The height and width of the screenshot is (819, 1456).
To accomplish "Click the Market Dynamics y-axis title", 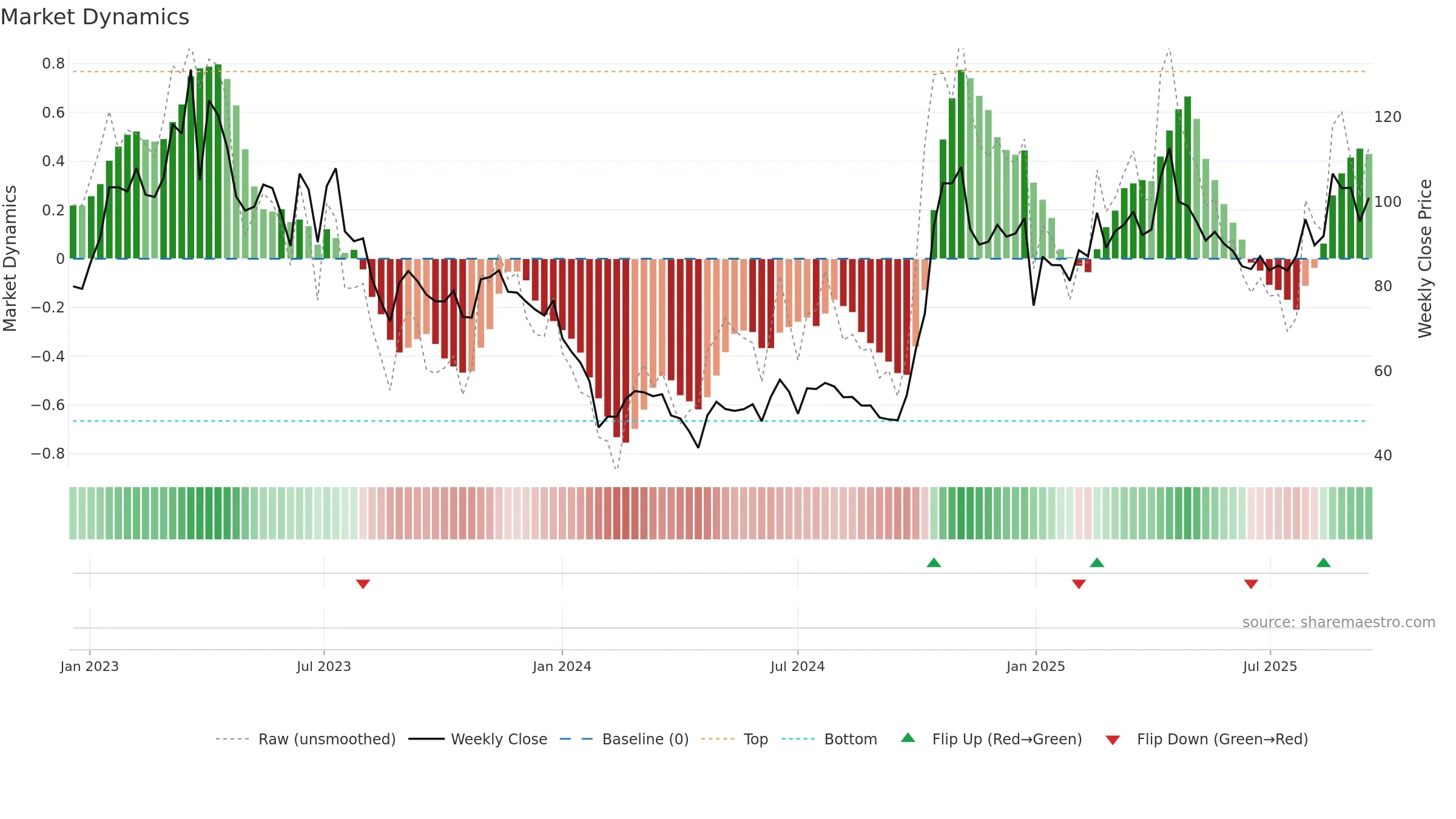I will (10, 258).
